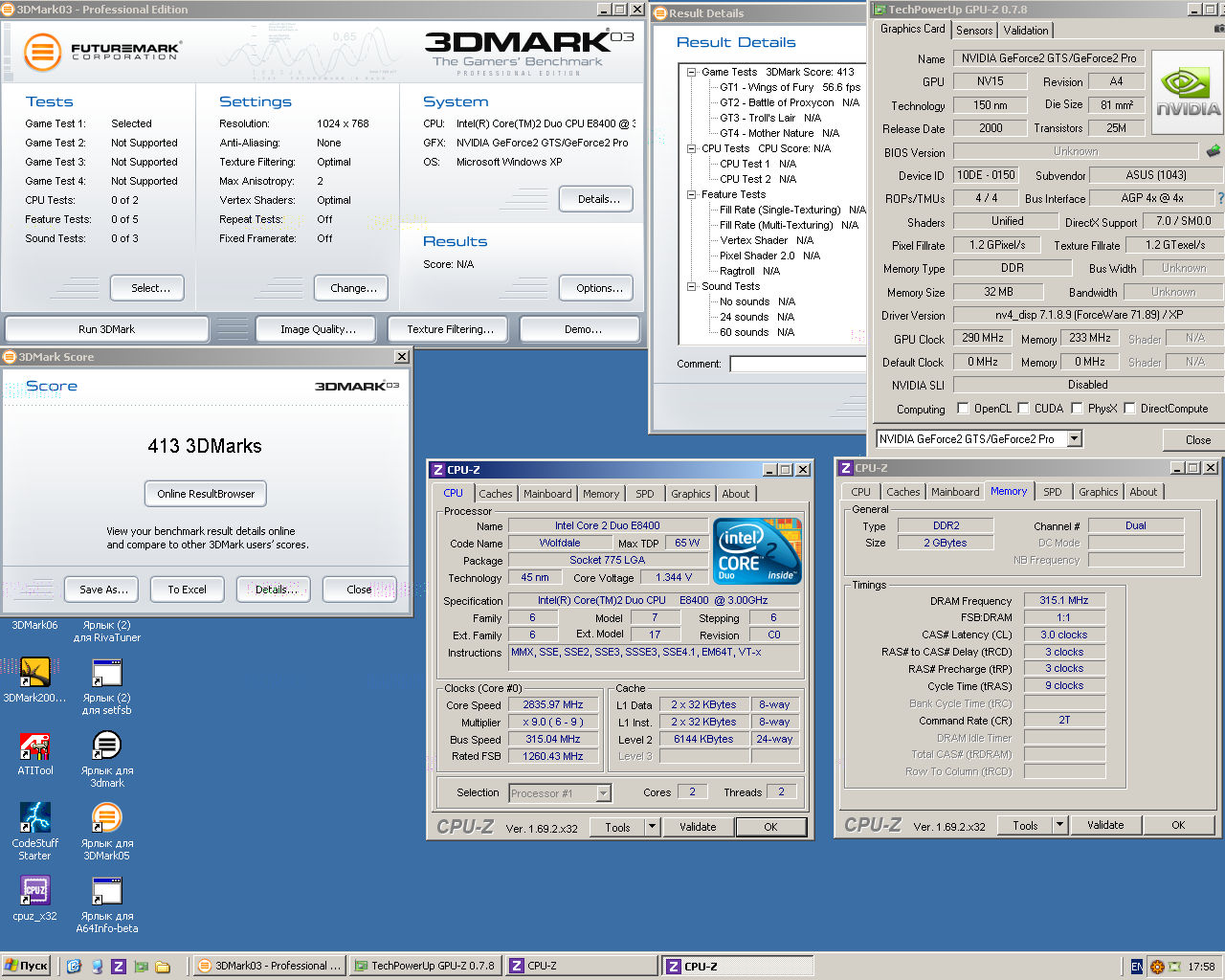This screenshot has height=980, width=1225.
Task: Open the Processor #1 selection dropdown
Action: point(603,792)
